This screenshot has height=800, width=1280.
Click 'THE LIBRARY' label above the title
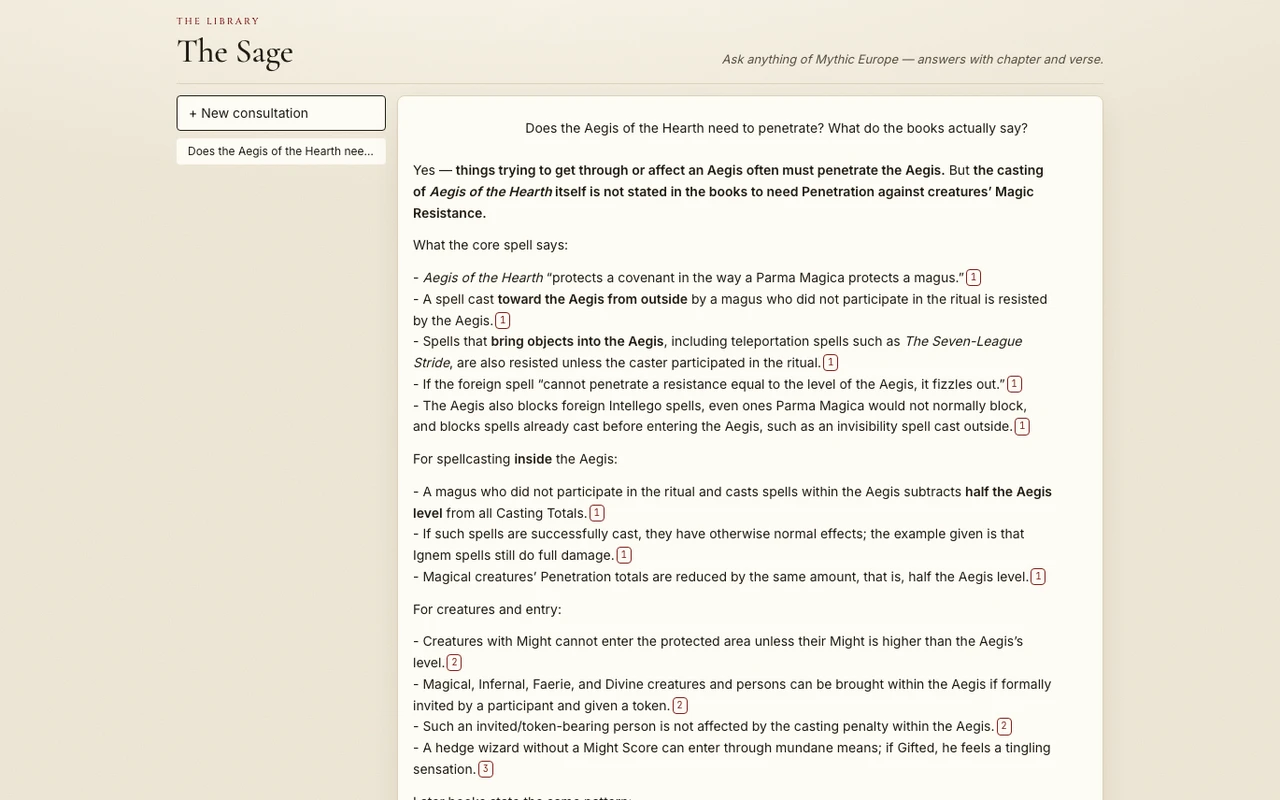[218, 21]
